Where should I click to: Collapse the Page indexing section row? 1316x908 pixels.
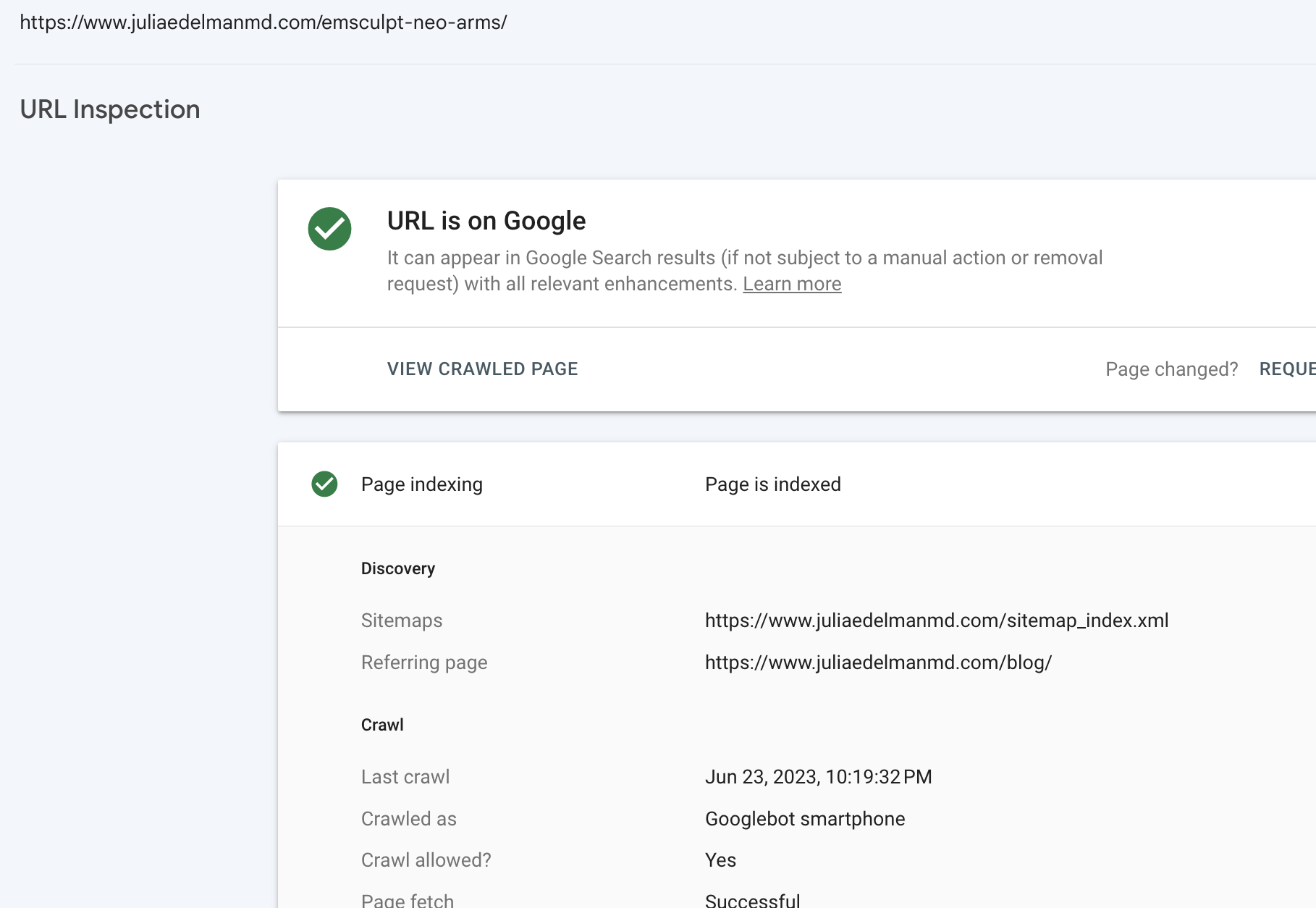796,484
